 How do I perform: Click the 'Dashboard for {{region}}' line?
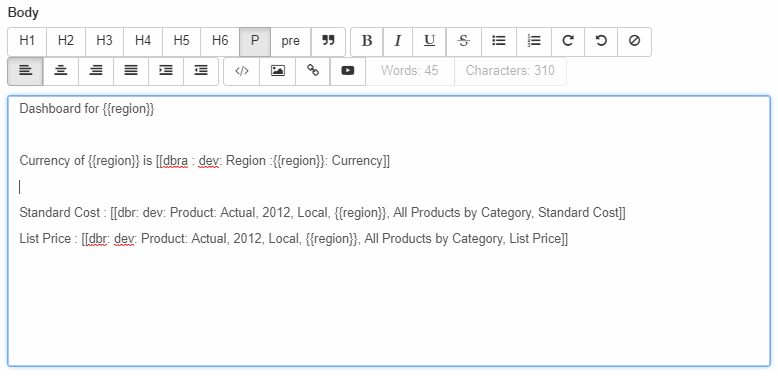point(87,109)
